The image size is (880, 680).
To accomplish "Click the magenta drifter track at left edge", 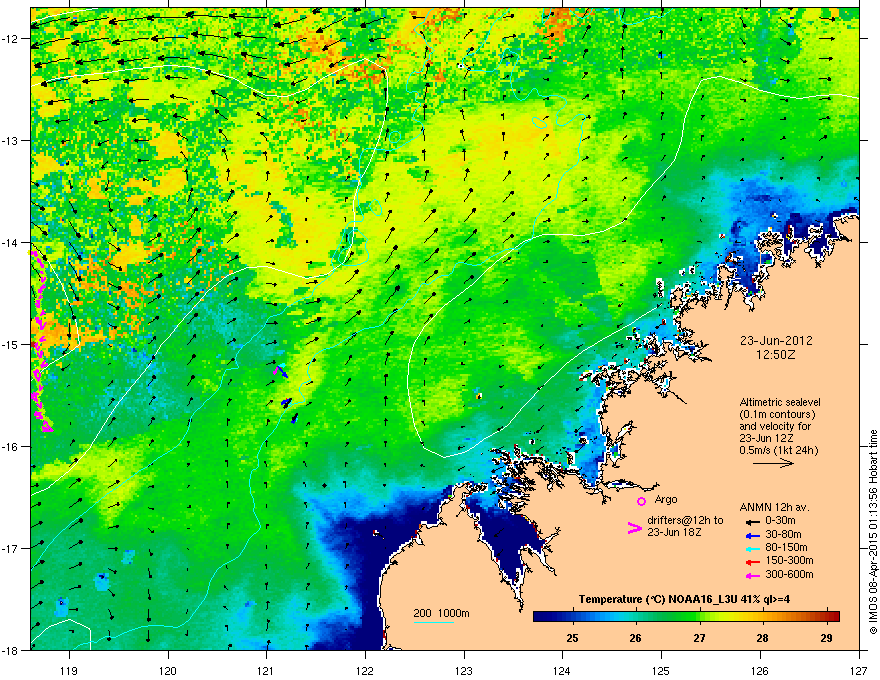I will 39,342.
